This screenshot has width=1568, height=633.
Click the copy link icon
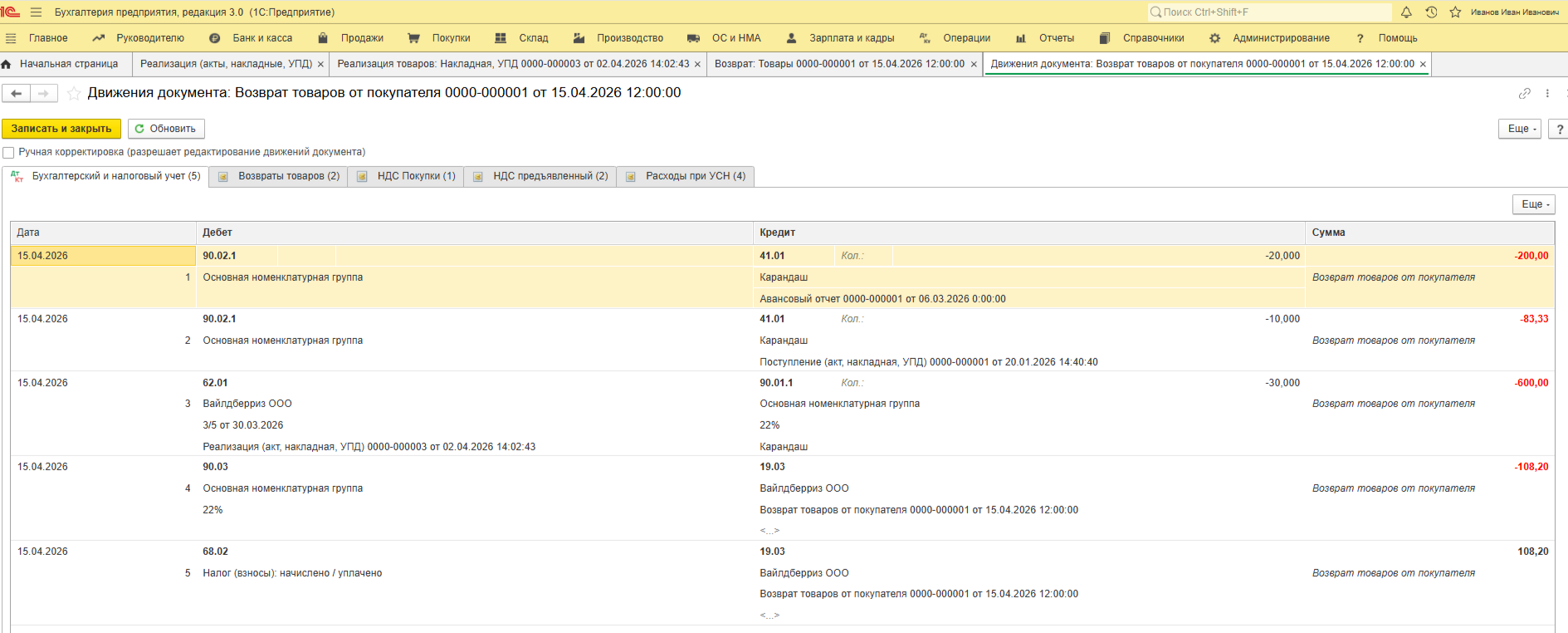tap(1524, 94)
